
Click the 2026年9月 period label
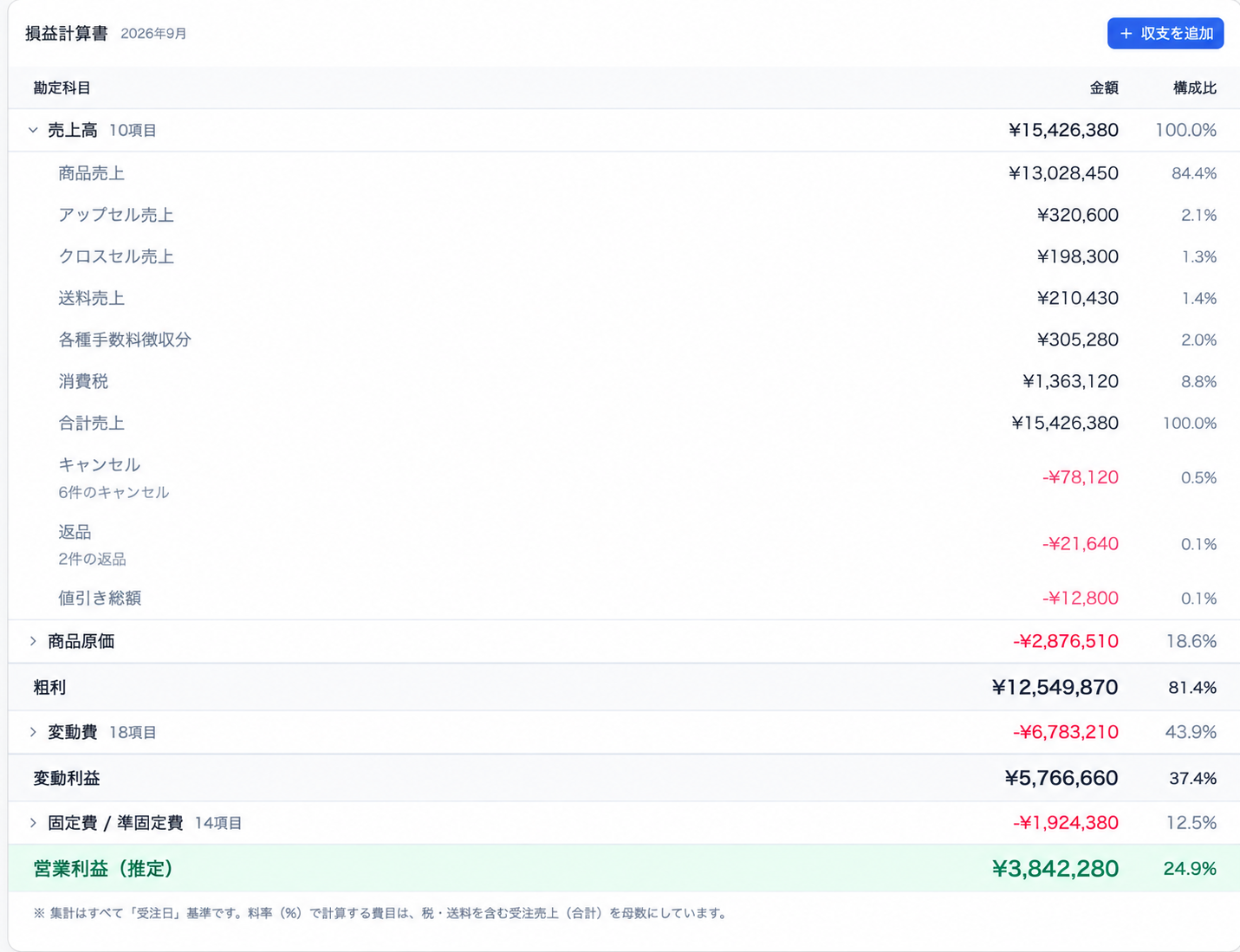click(x=153, y=33)
